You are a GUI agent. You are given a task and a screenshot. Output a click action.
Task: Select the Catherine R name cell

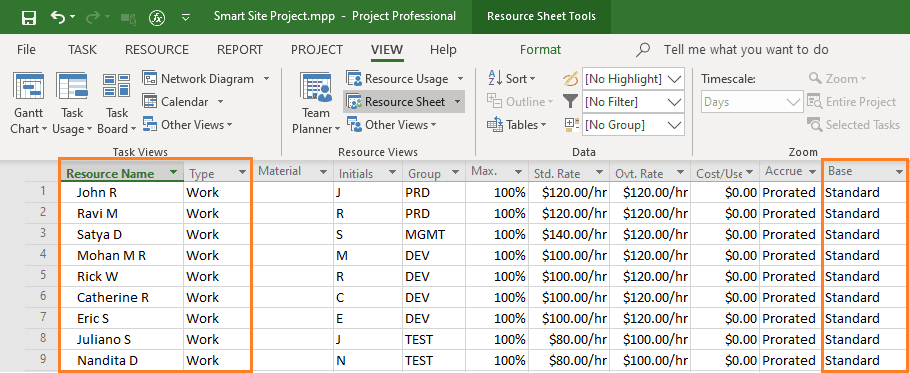point(122,298)
